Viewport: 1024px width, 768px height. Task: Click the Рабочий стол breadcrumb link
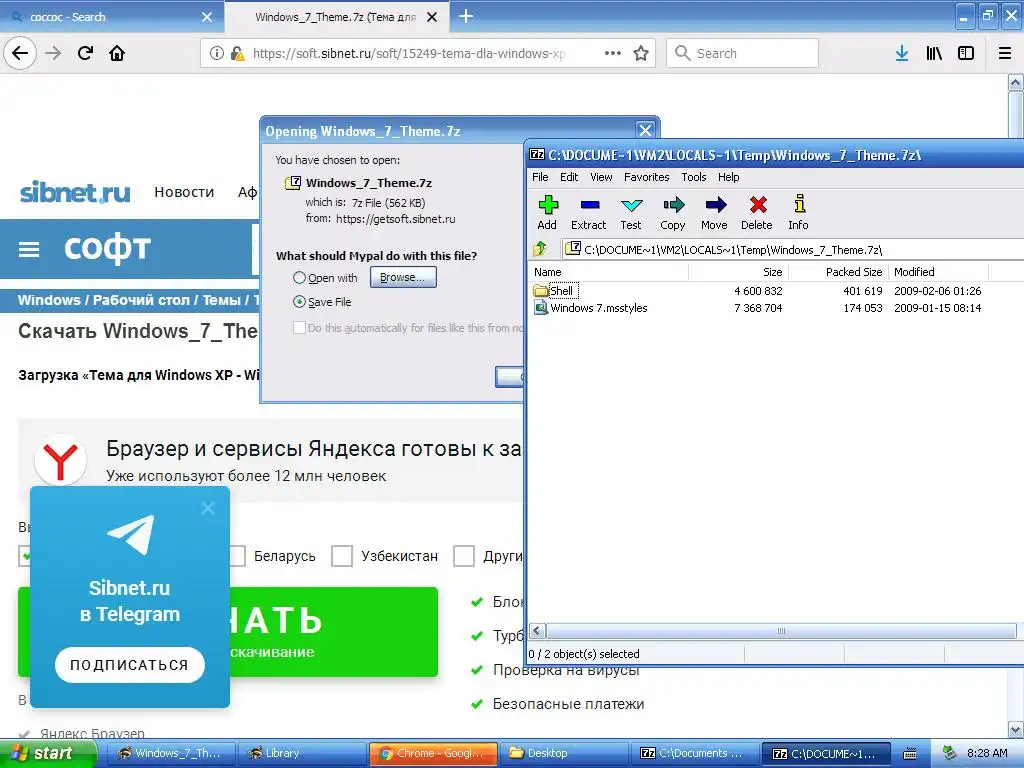(x=140, y=300)
